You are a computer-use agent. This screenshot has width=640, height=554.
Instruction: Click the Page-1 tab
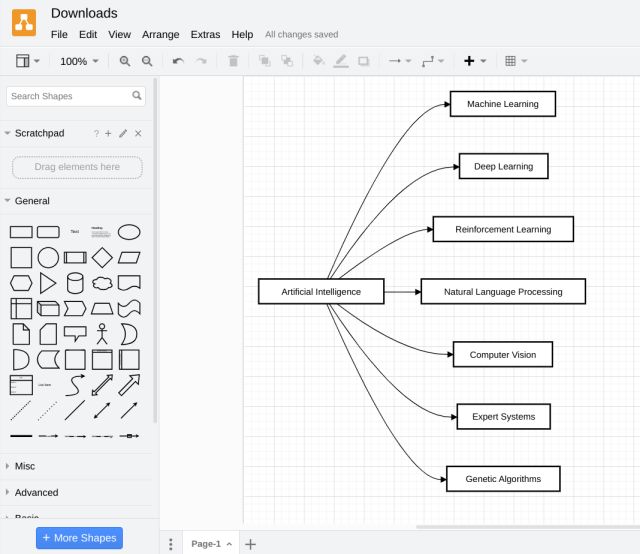click(211, 544)
